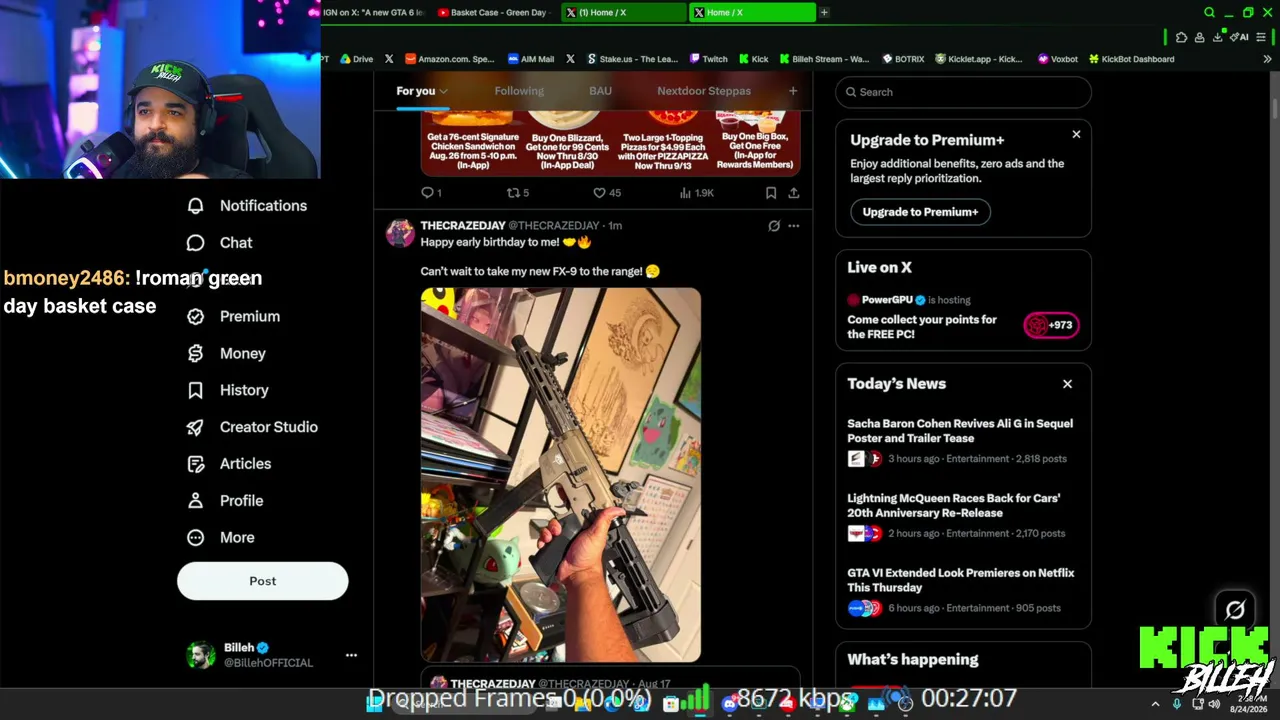1280x720 pixels.
Task: Launch Creator Studio rocket icon
Action: click(196, 427)
